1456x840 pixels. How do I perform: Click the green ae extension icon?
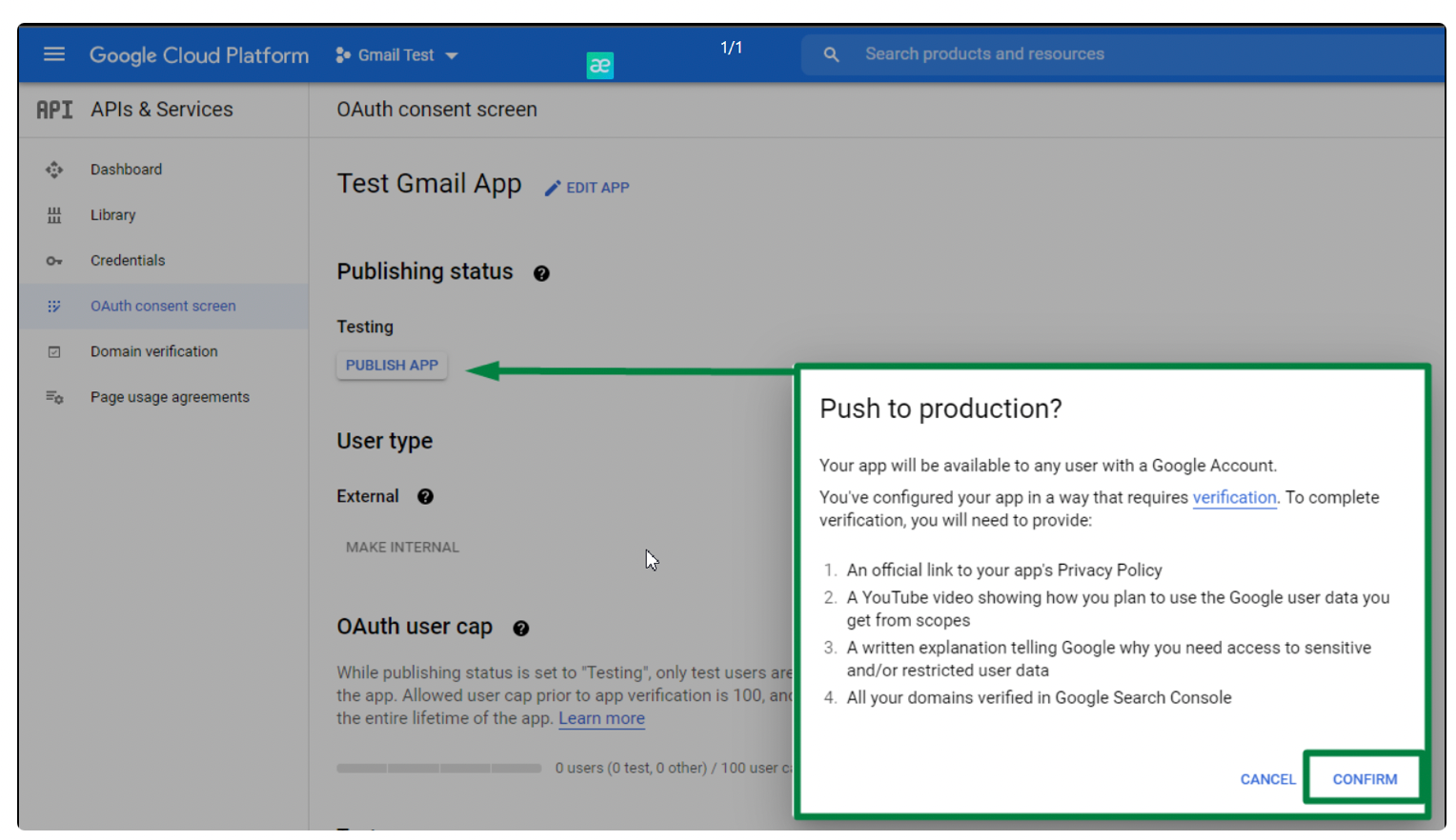tap(599, 66)
